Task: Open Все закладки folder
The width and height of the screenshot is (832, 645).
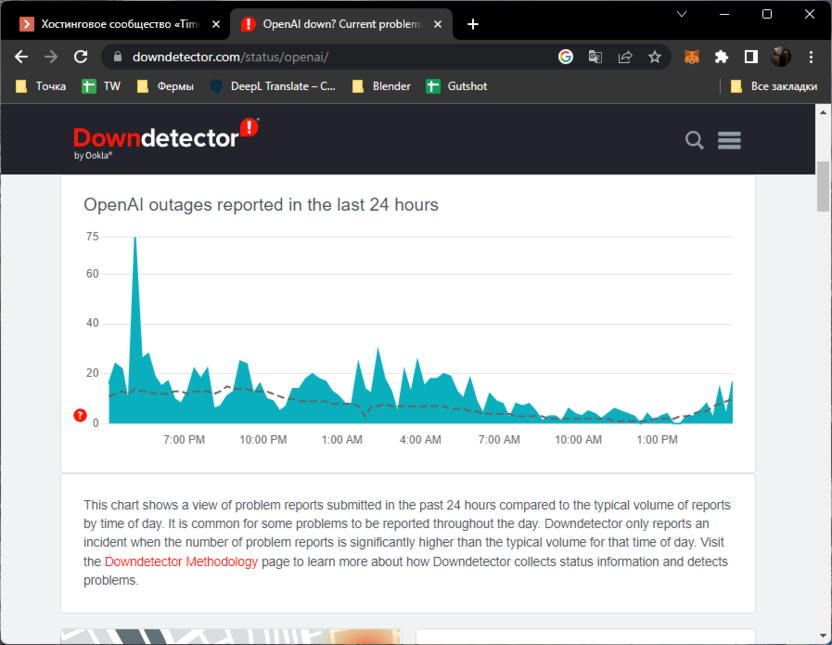Action: (774, 86)
